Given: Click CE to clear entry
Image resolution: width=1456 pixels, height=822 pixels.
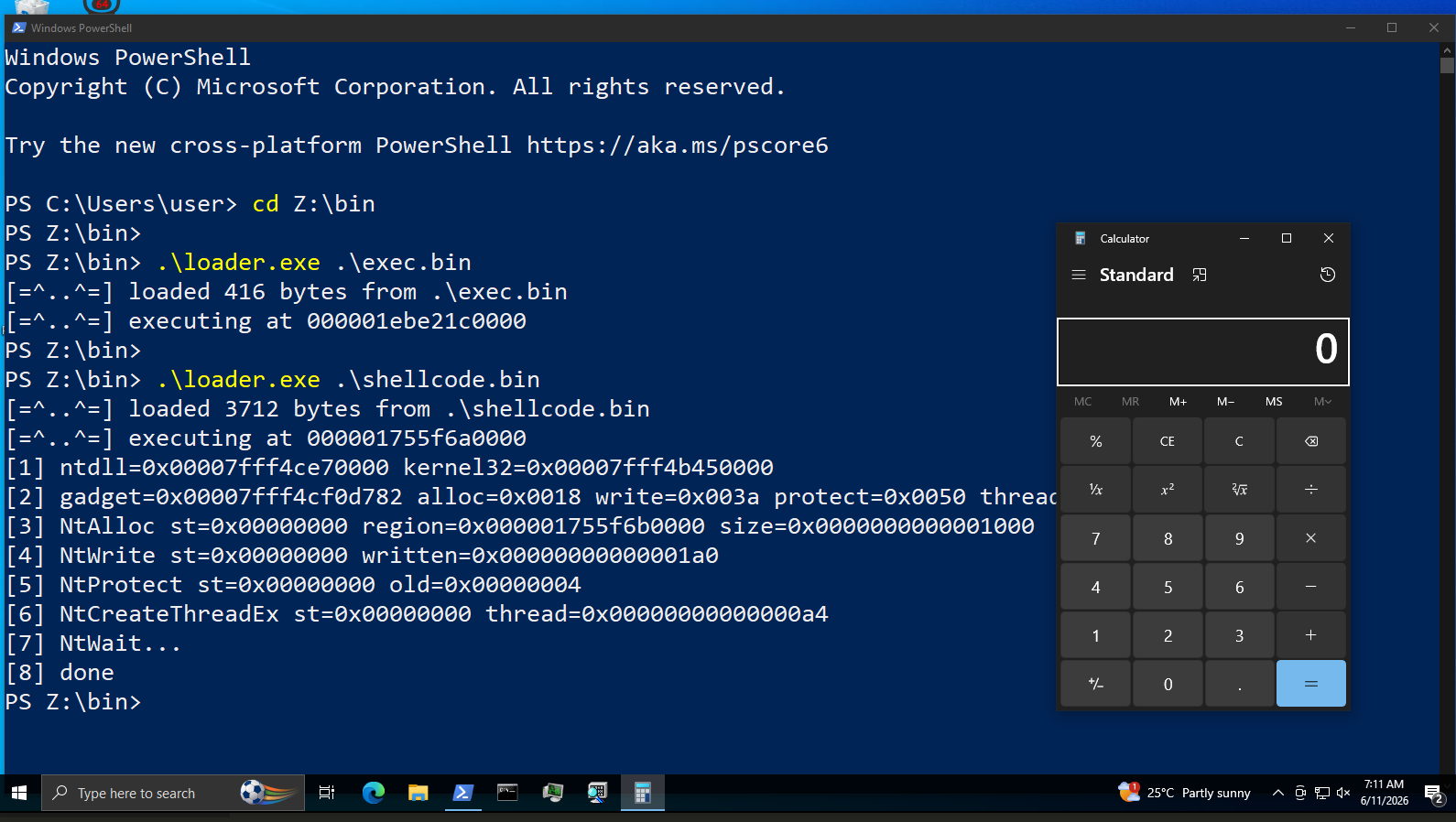Looking at the screenshot, I should [x=1168, y=441].
